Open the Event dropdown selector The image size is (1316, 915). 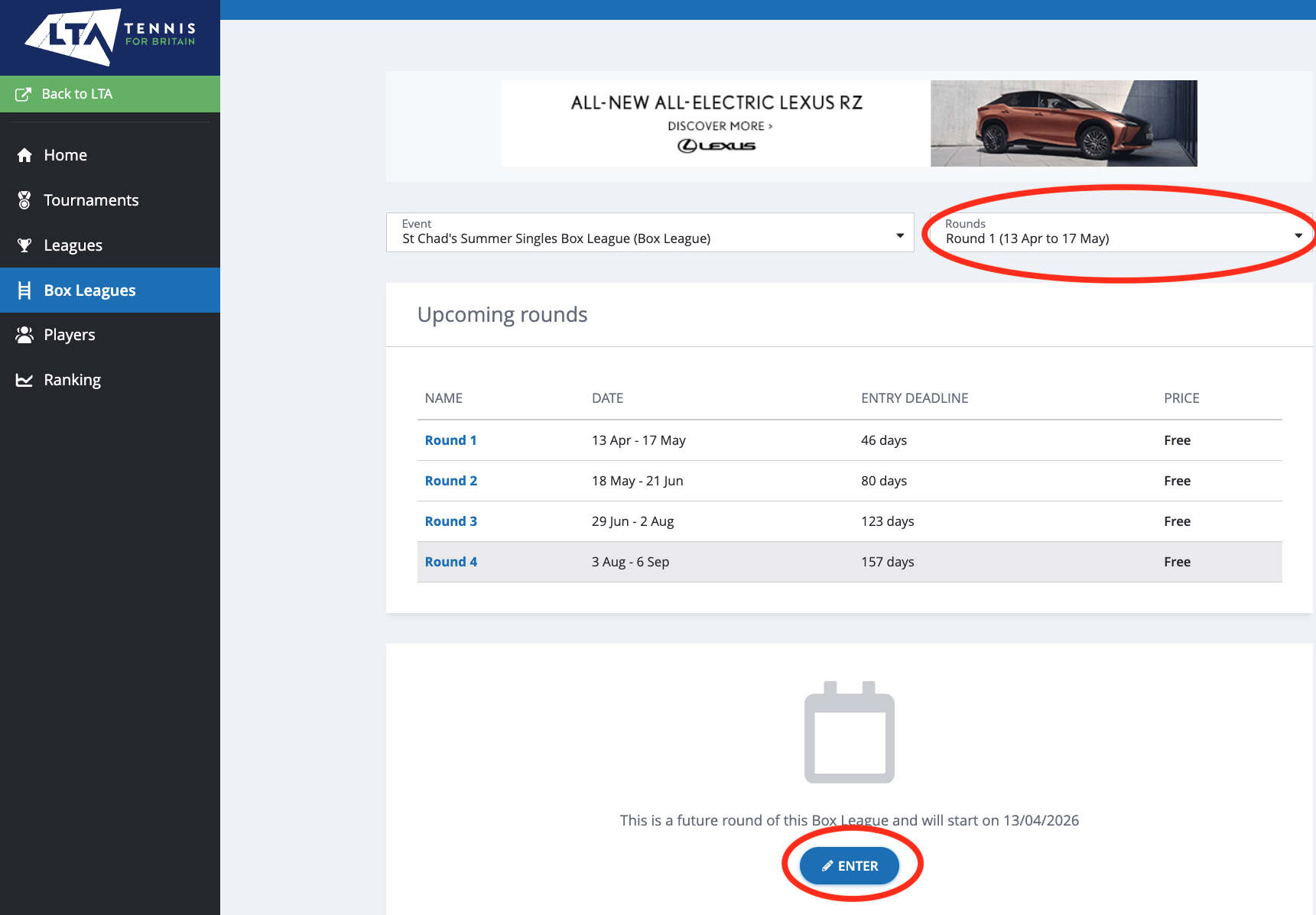[650, 232]
